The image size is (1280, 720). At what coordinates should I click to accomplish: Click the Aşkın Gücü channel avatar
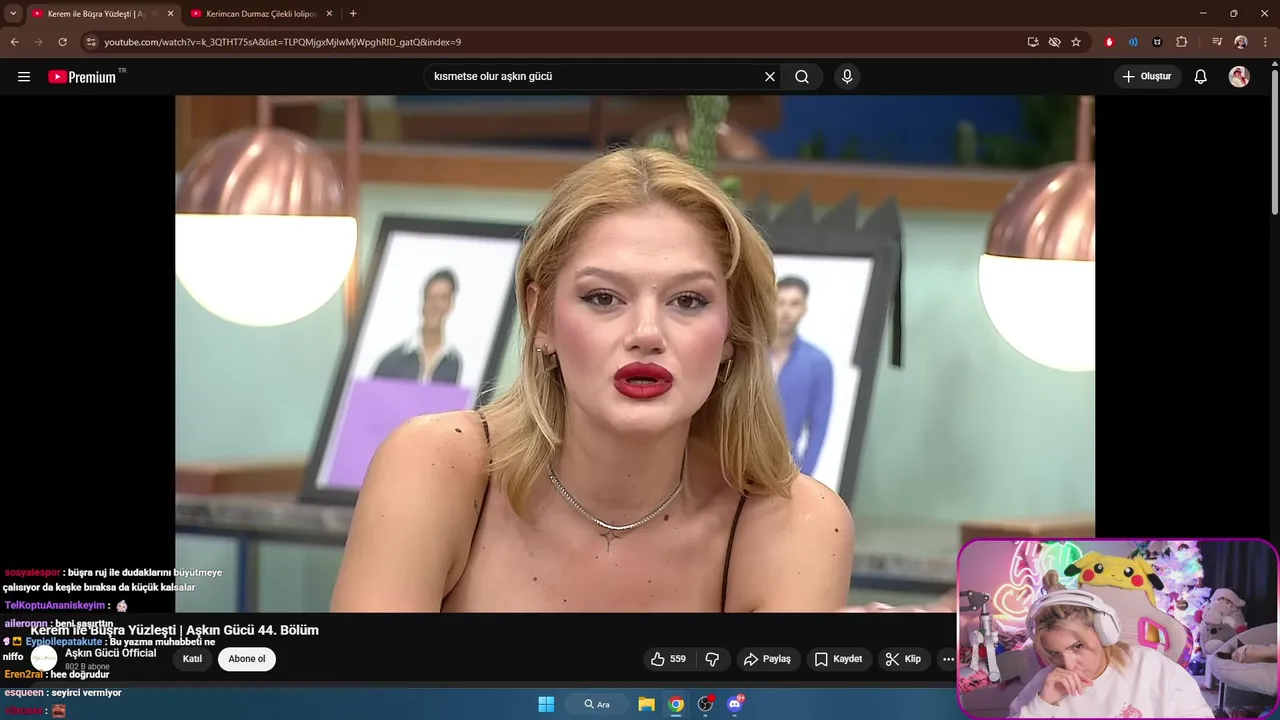tap(44, 658)
